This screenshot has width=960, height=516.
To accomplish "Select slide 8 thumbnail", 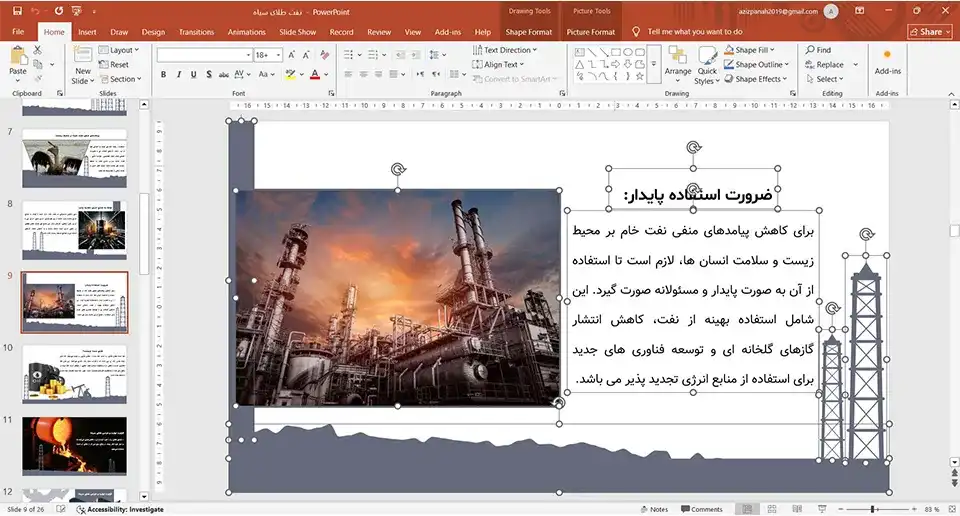I will point(75,231).
